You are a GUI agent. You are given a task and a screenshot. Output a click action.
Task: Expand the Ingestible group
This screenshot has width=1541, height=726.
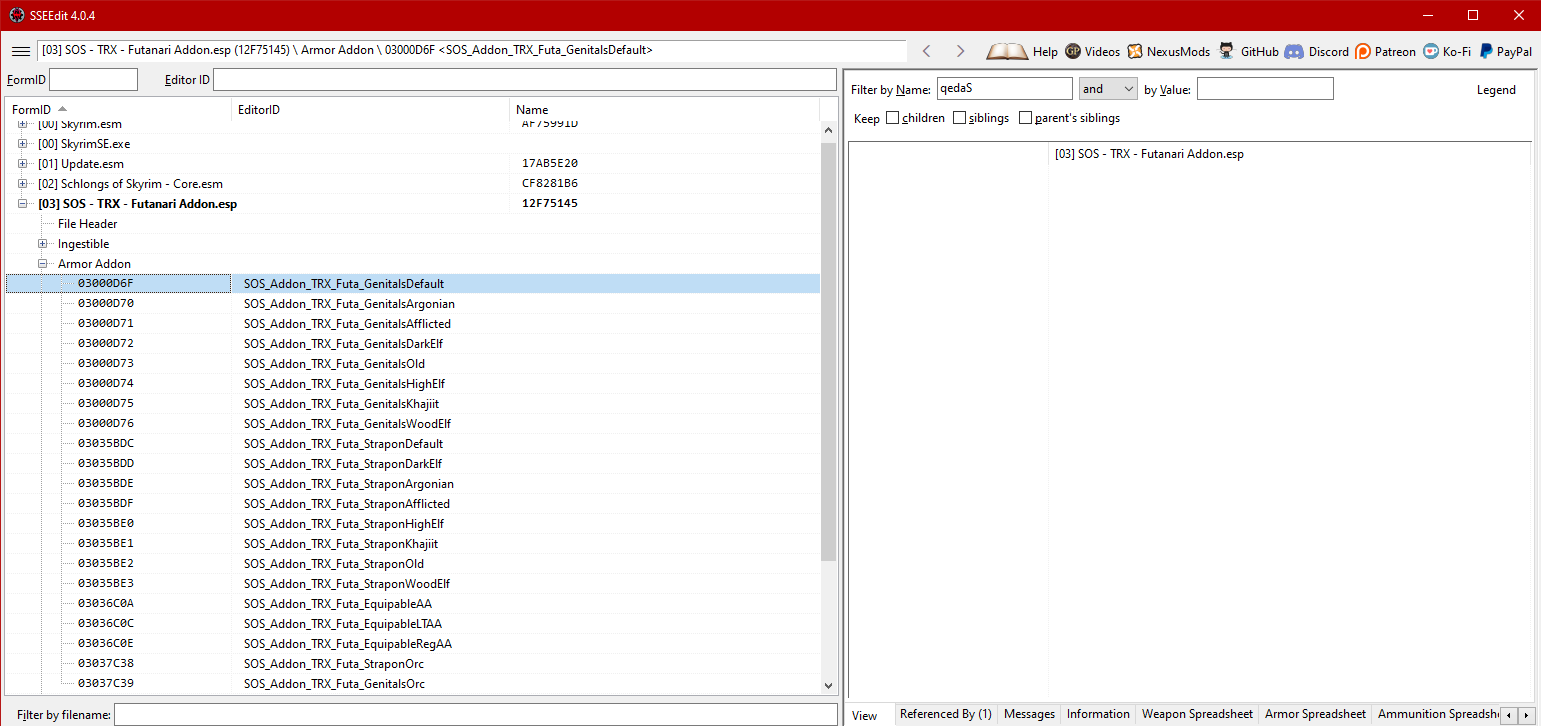click(x=43, y=244)
